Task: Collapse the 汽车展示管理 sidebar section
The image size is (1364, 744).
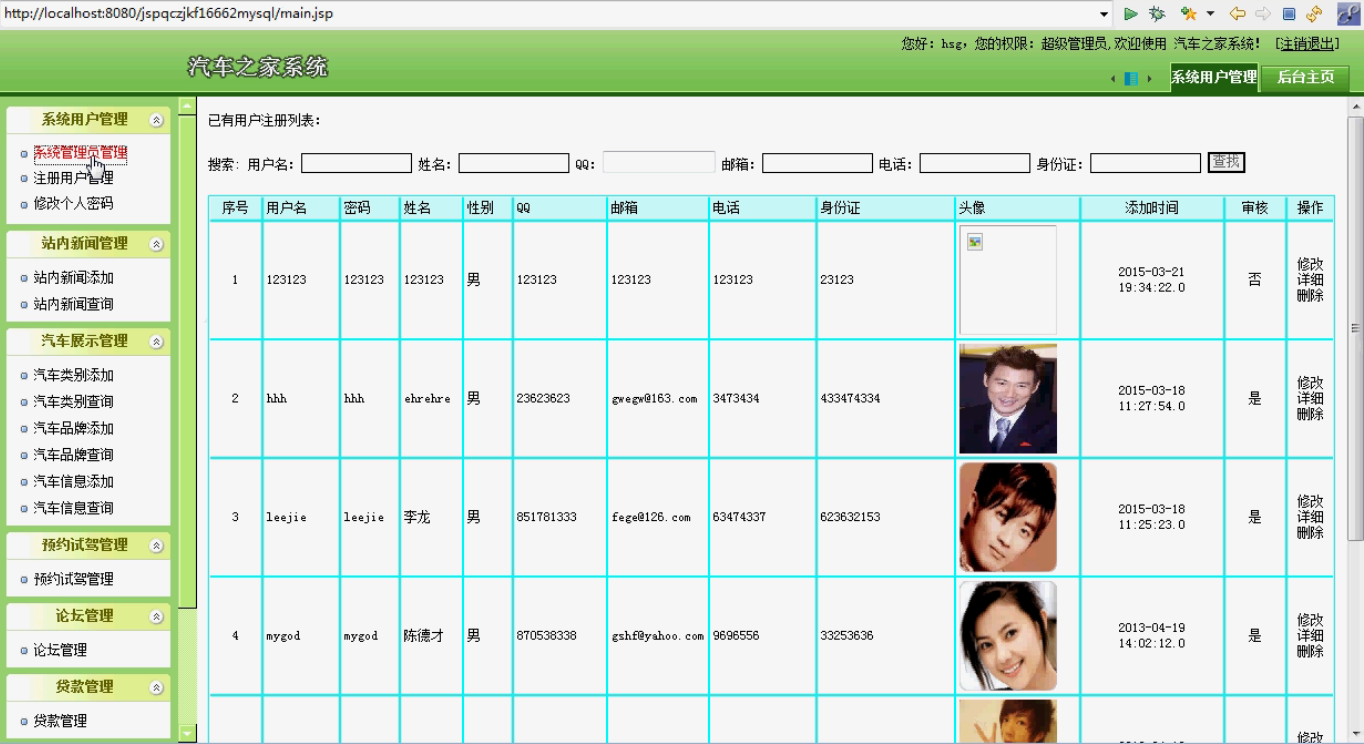Action: click(x=156, y=342)
